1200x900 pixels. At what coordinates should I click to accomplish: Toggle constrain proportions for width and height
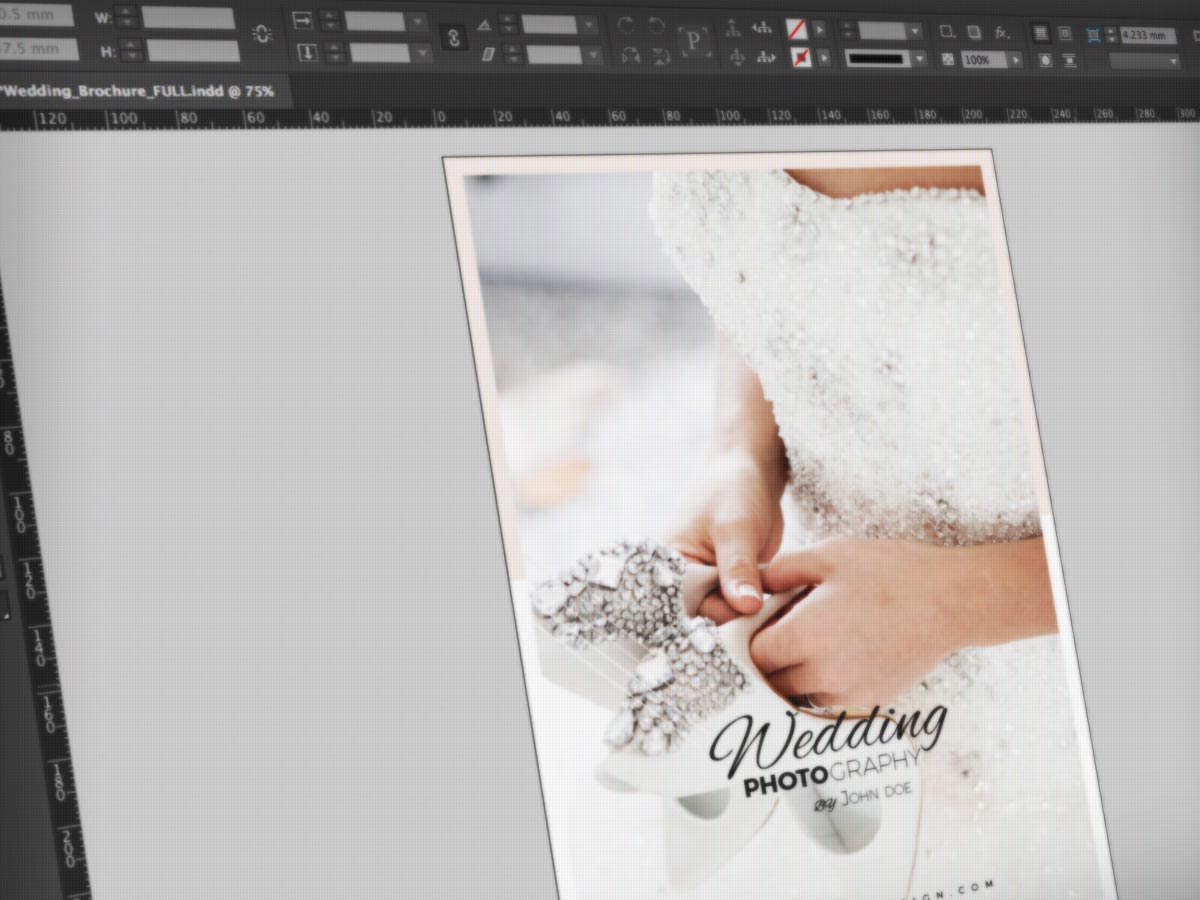click(x=262, y=34)
